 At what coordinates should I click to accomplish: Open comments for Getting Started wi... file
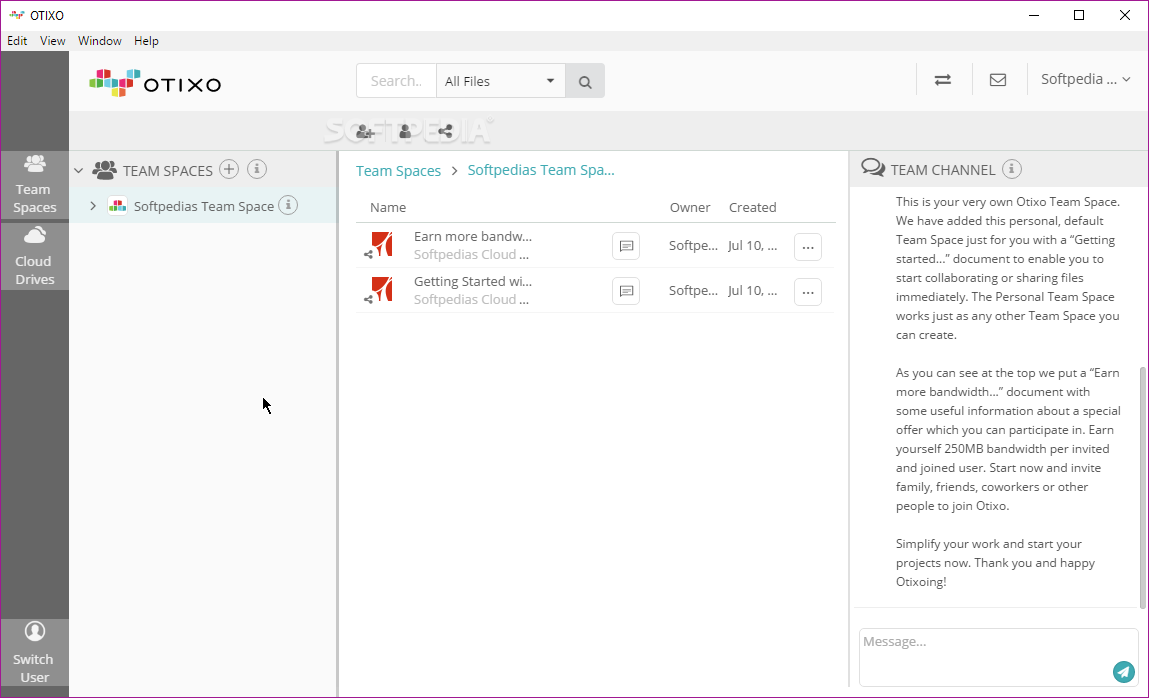coord(626,291)
